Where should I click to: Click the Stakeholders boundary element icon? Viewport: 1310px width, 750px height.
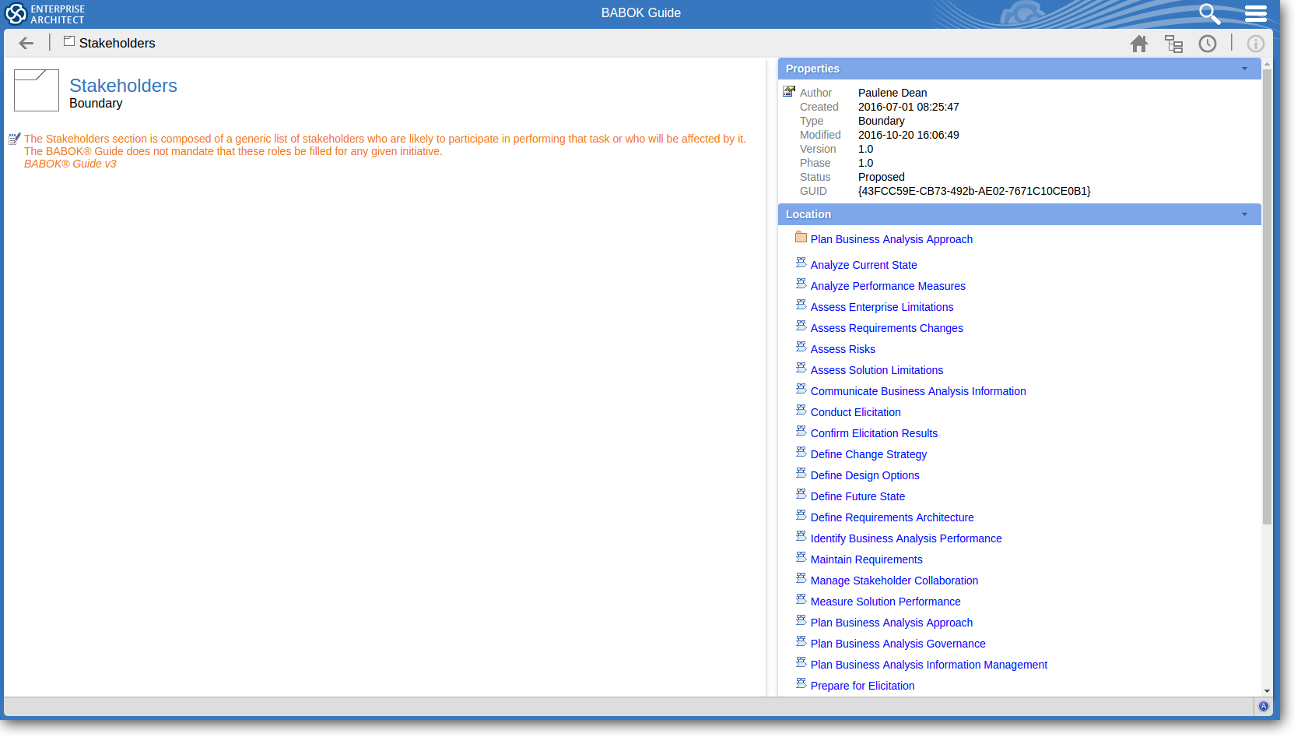(36, 90)
